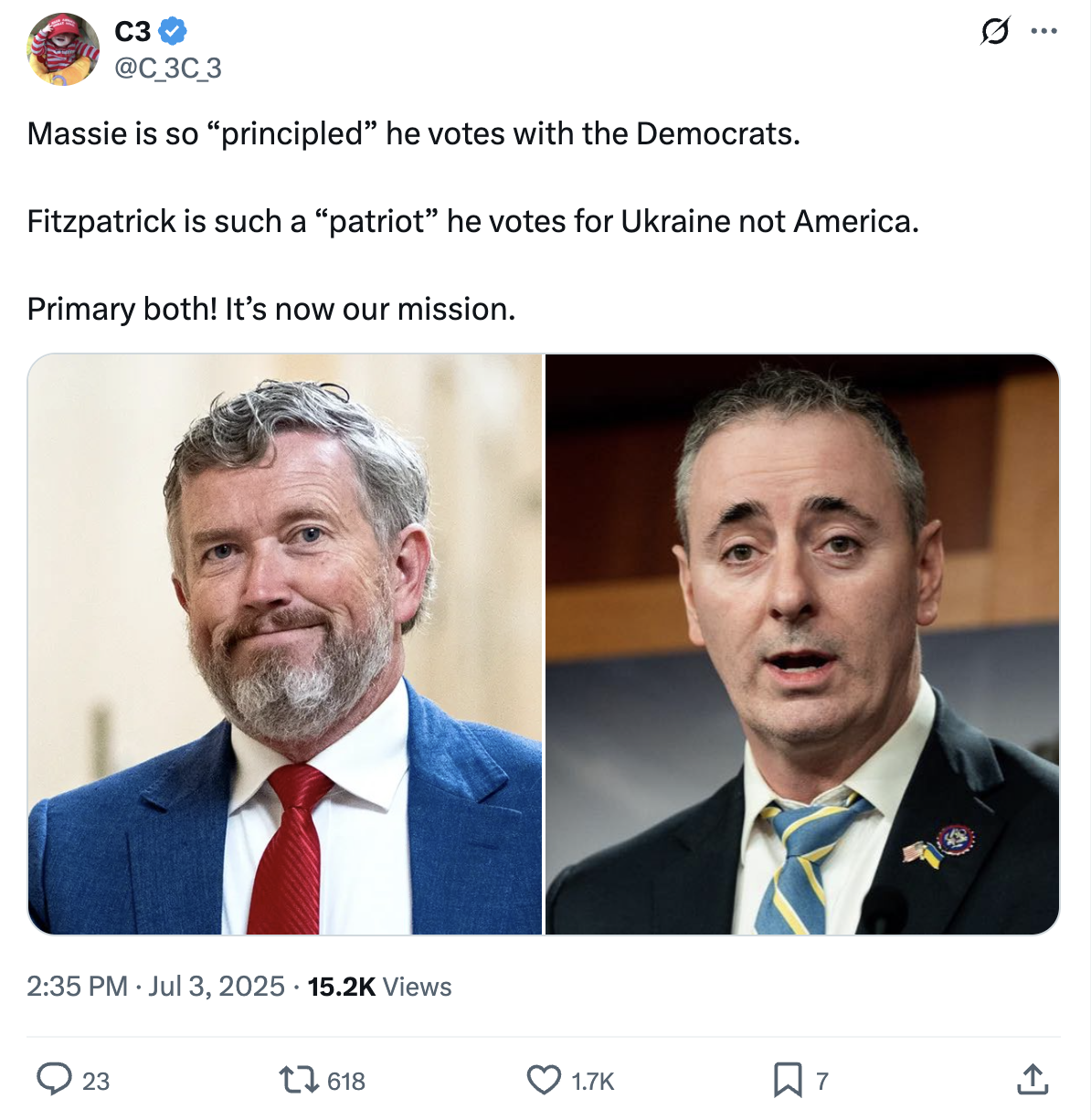Open C3's profile avatar

(x=63, y=49)
